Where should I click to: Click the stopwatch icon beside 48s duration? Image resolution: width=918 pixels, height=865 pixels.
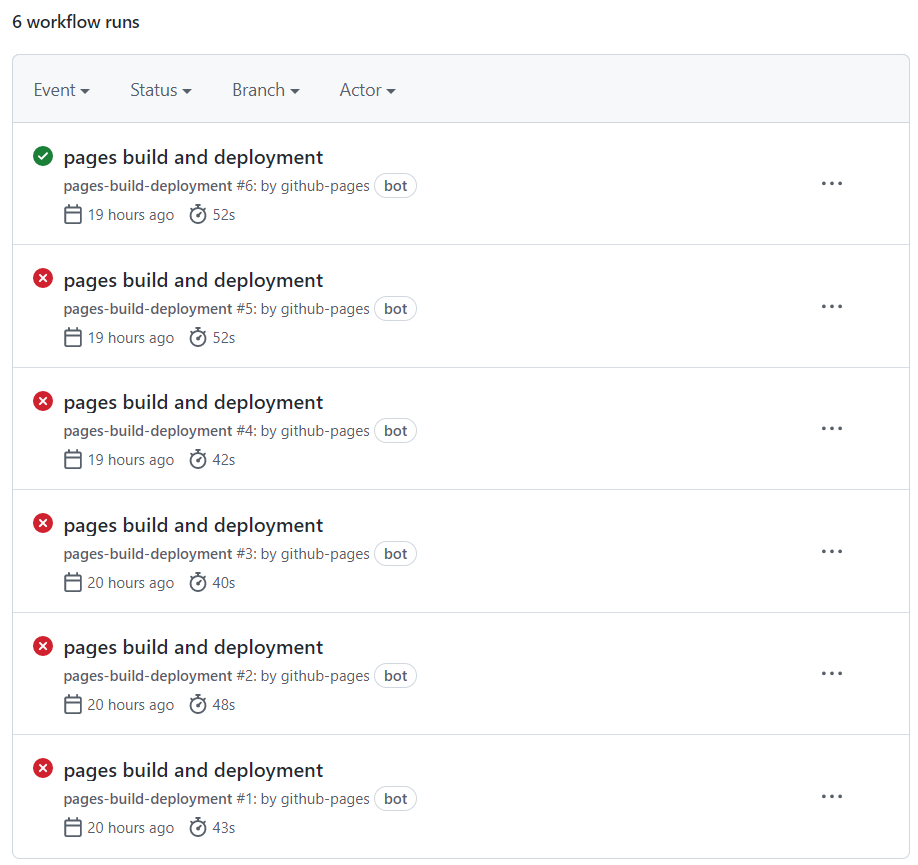click(198, 704)
